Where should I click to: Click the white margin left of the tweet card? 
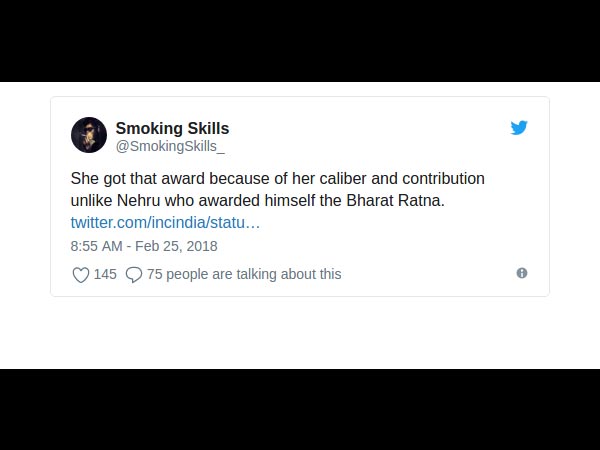[25, 200]
